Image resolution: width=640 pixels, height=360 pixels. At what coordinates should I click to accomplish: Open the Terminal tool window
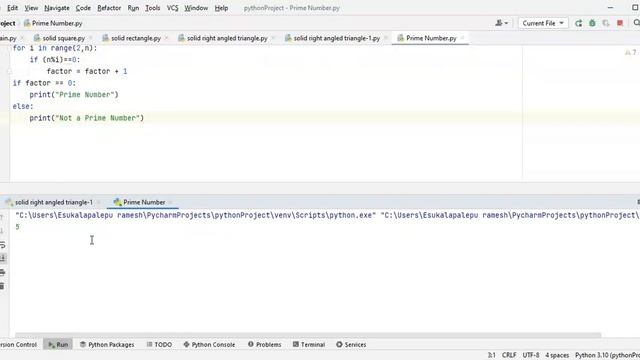pyautogui.click(x=309, y=344)
